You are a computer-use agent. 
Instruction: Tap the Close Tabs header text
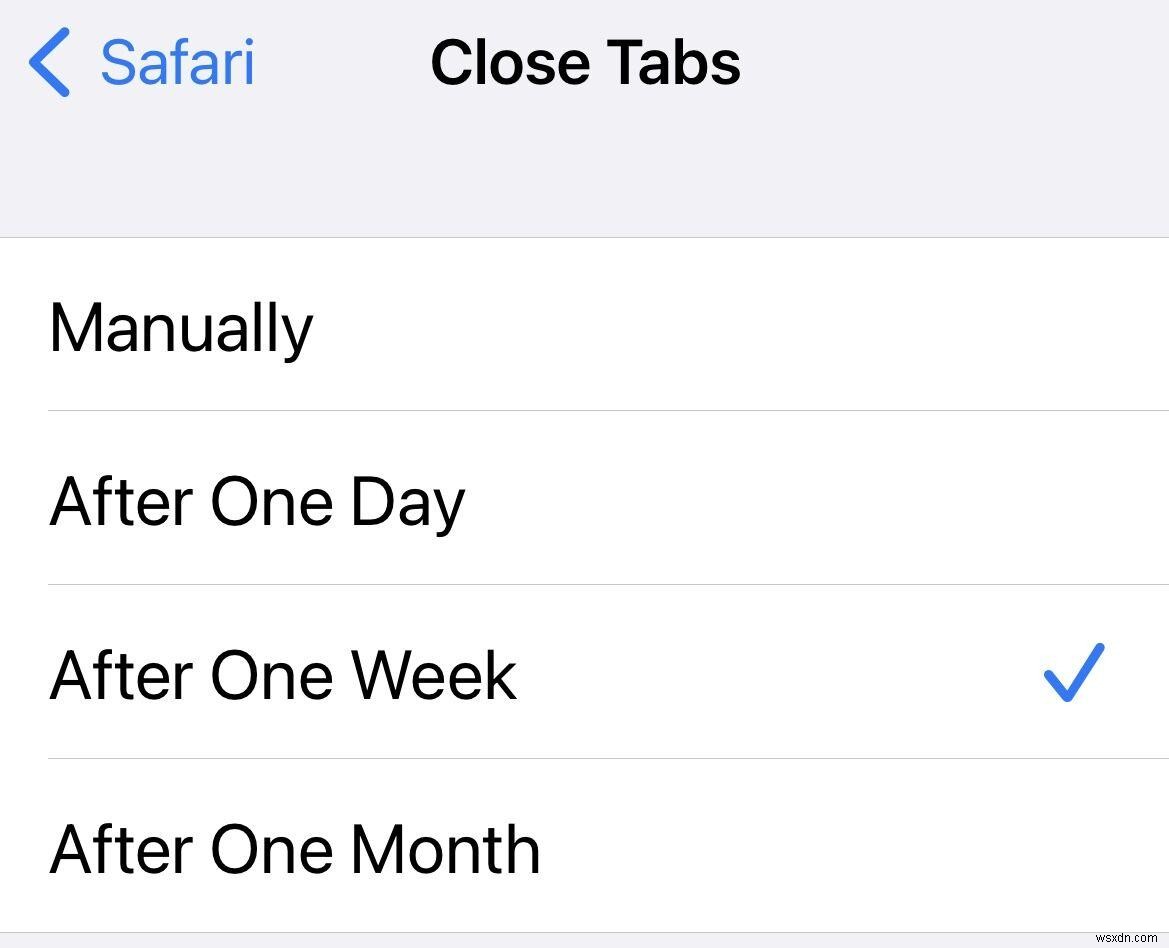click(x=585, y=62)
